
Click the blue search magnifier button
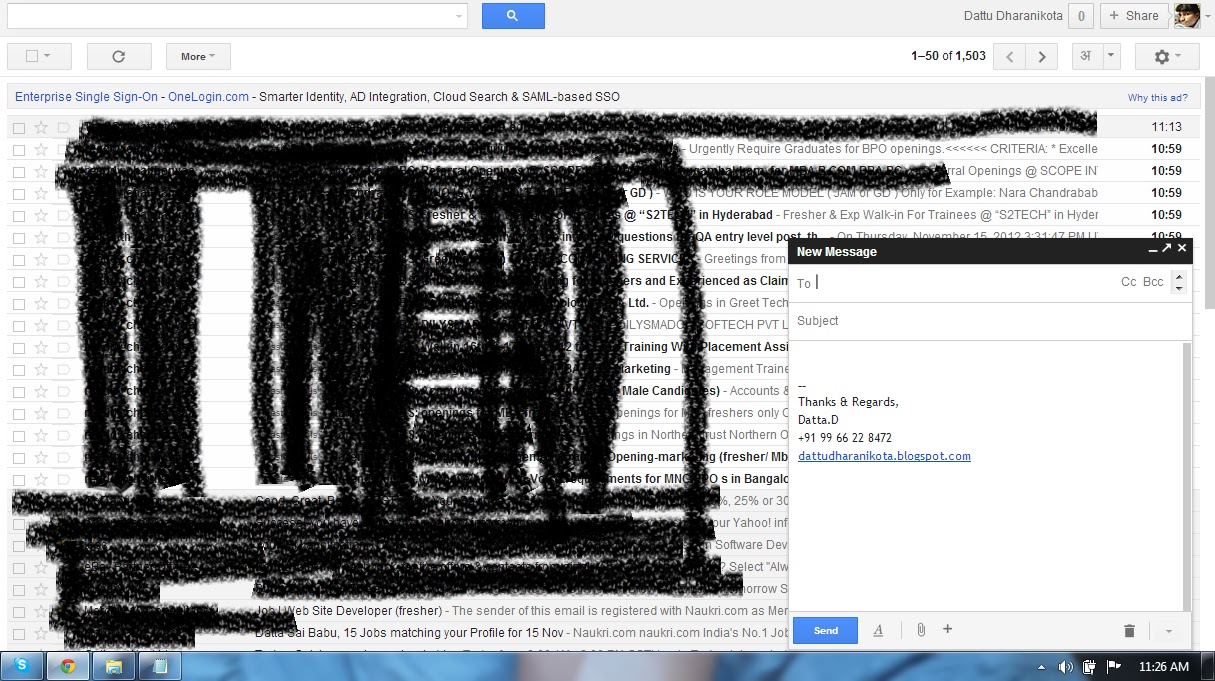513,16
